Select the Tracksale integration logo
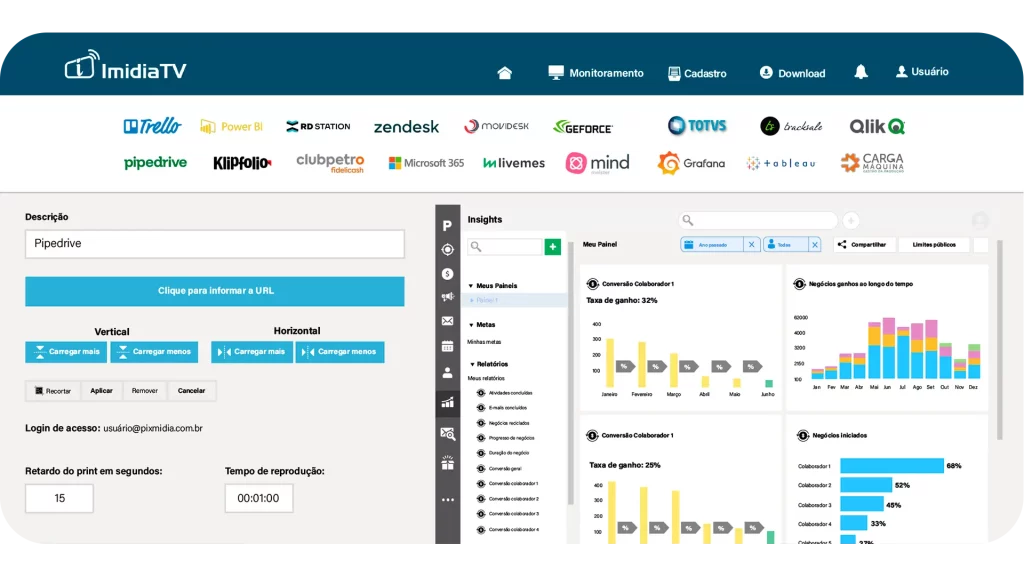 [792, 126]
